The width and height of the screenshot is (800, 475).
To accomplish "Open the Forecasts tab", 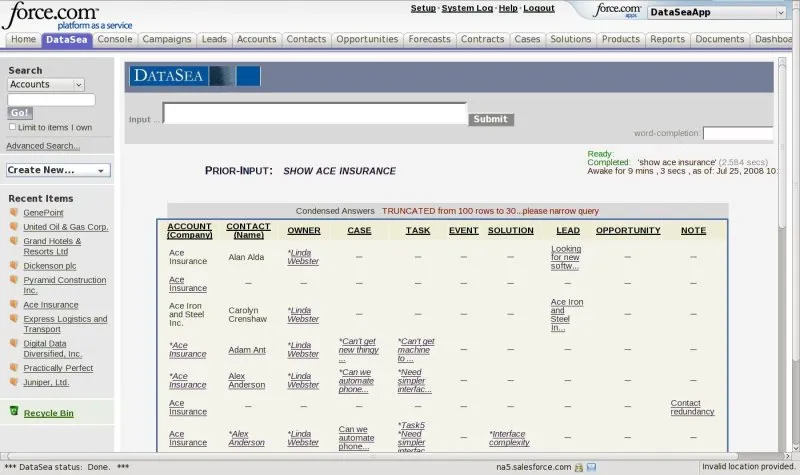I will pos(430,39).
